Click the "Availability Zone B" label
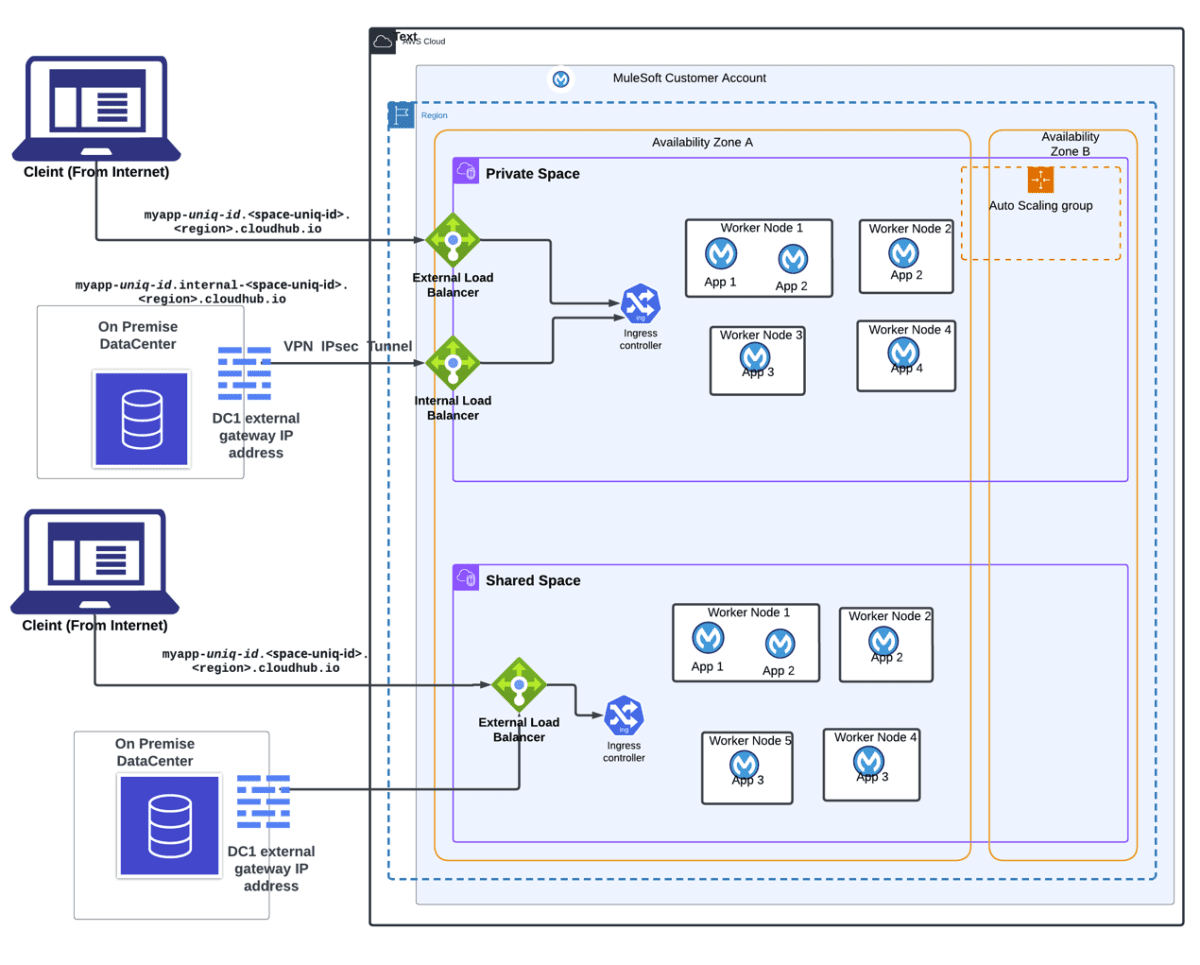Viewport: 1200px width, 965px height. click(1070, 144)
